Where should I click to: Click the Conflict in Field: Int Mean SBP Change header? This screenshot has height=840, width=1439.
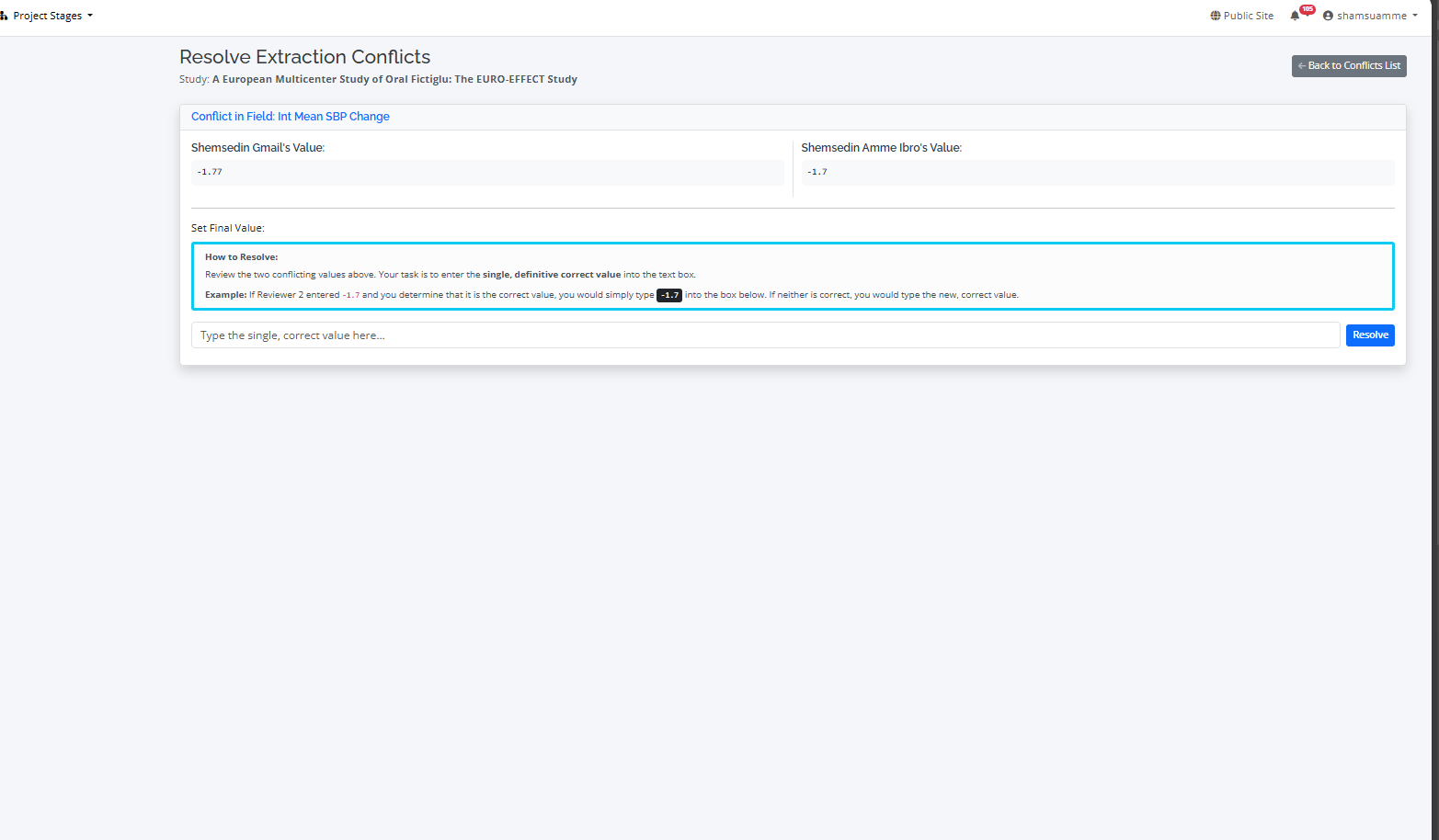291,117
